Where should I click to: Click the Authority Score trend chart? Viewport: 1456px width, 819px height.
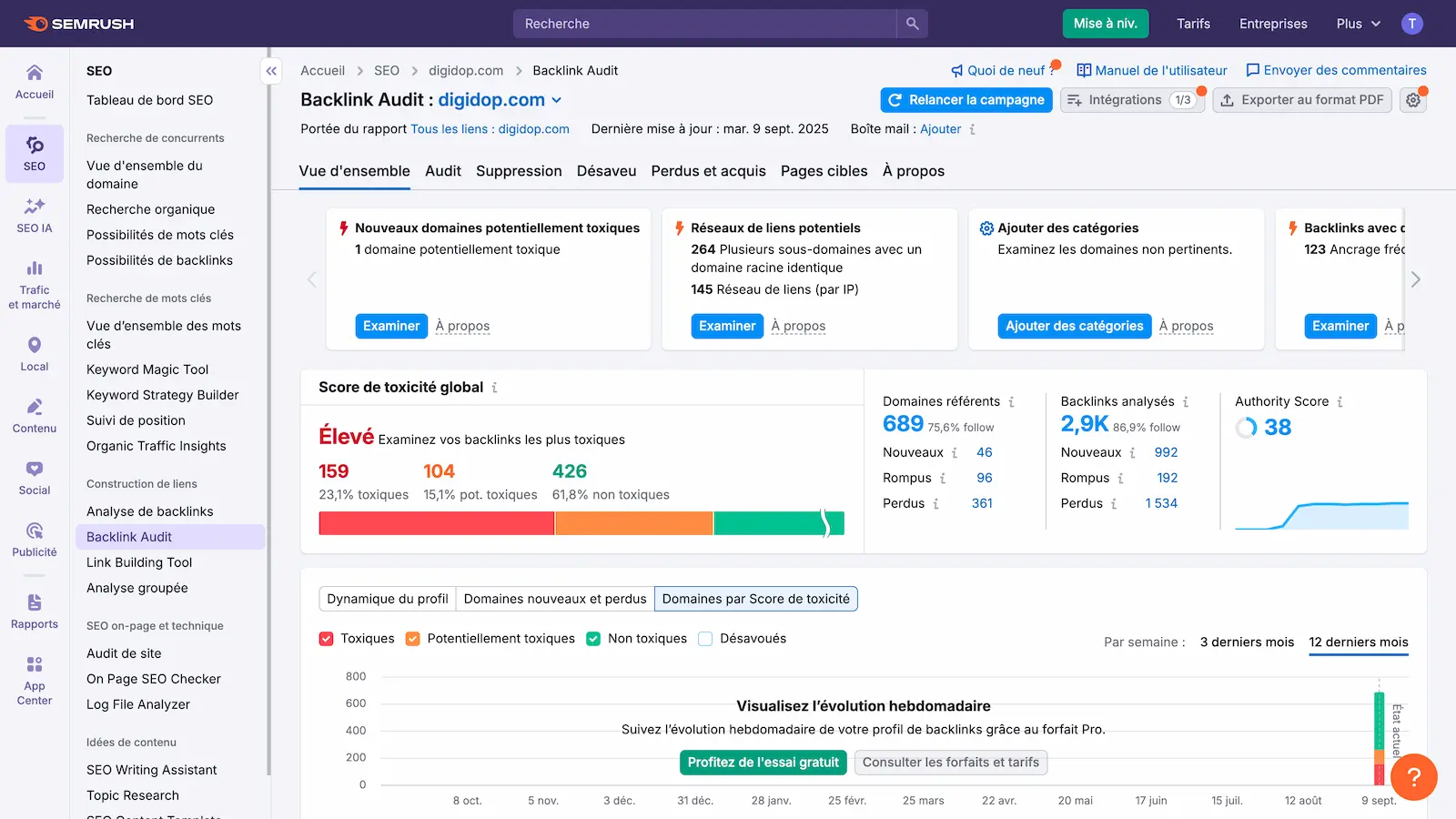pos(1321,515)
